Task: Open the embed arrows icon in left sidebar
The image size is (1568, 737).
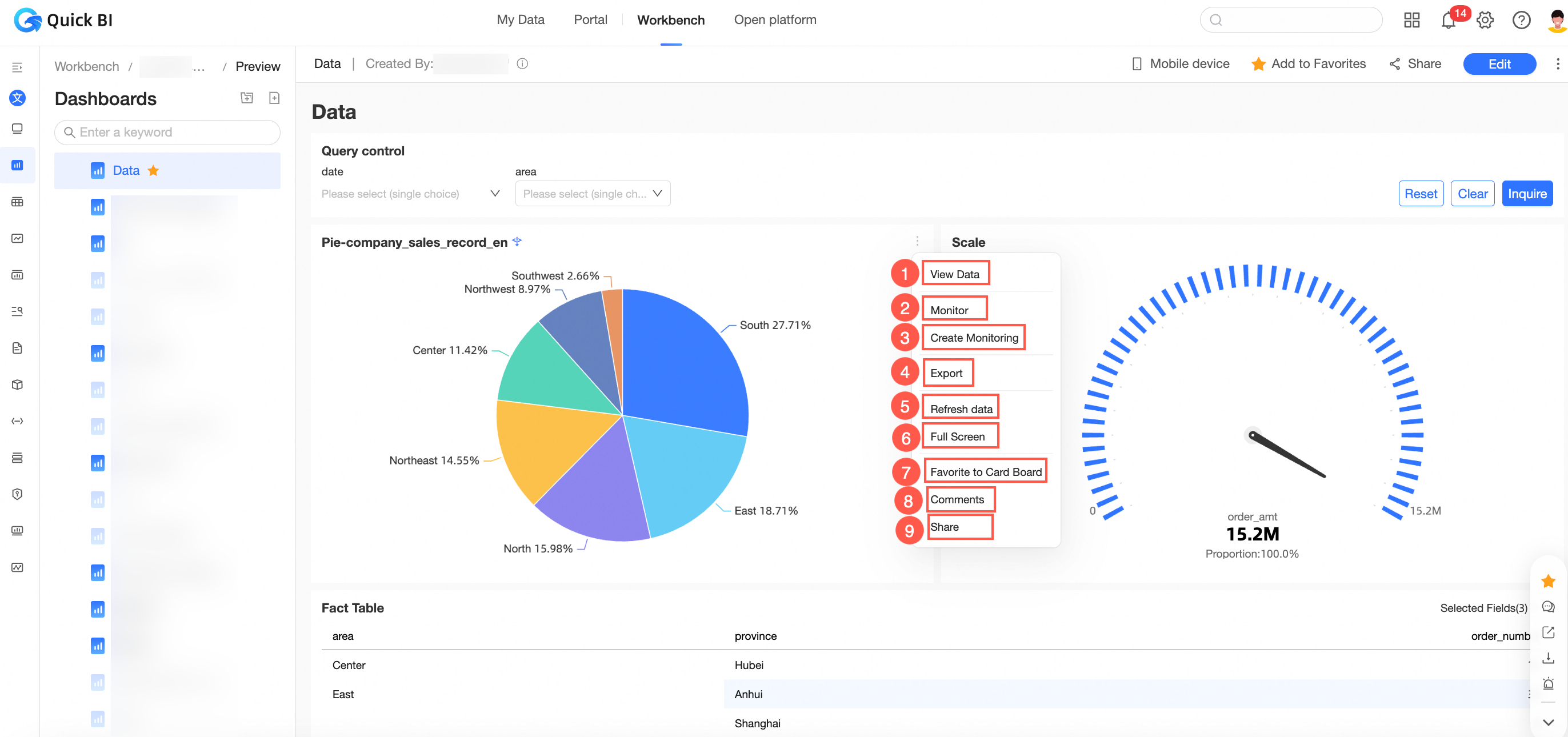Action: (17, 420)
